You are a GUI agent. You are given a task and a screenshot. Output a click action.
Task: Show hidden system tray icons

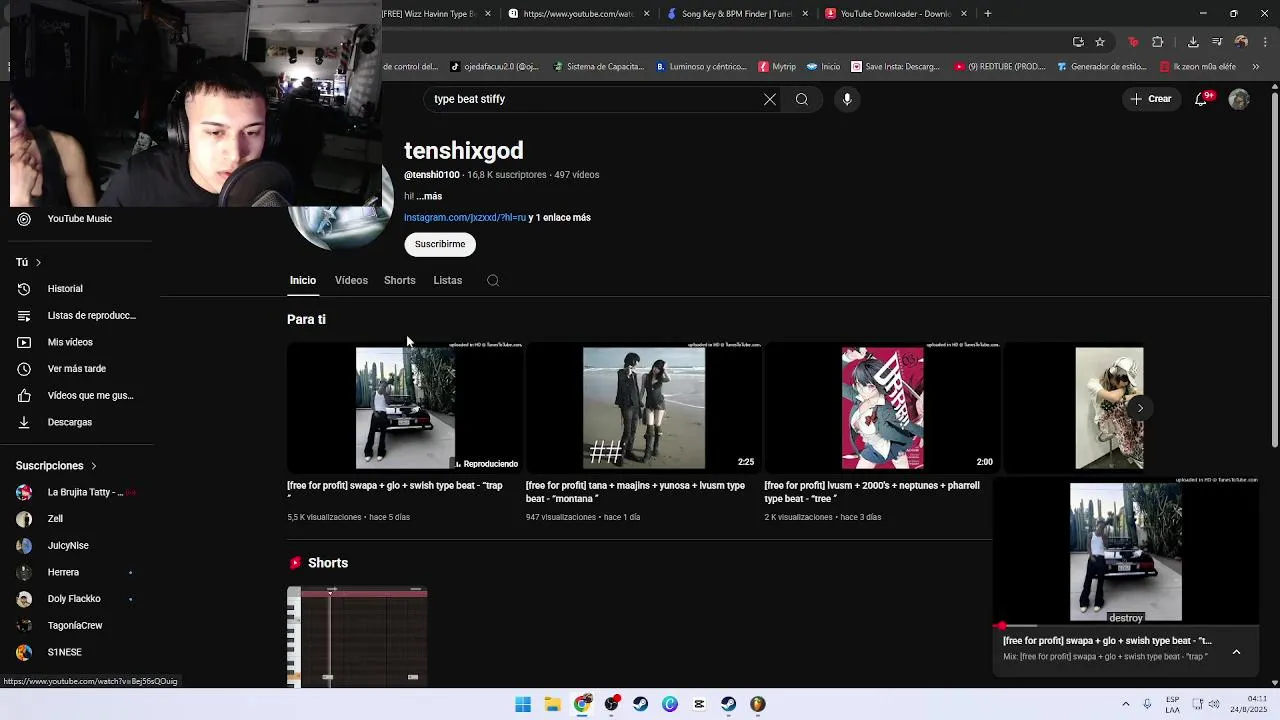pyautogui.click(x=1125, y=704)
